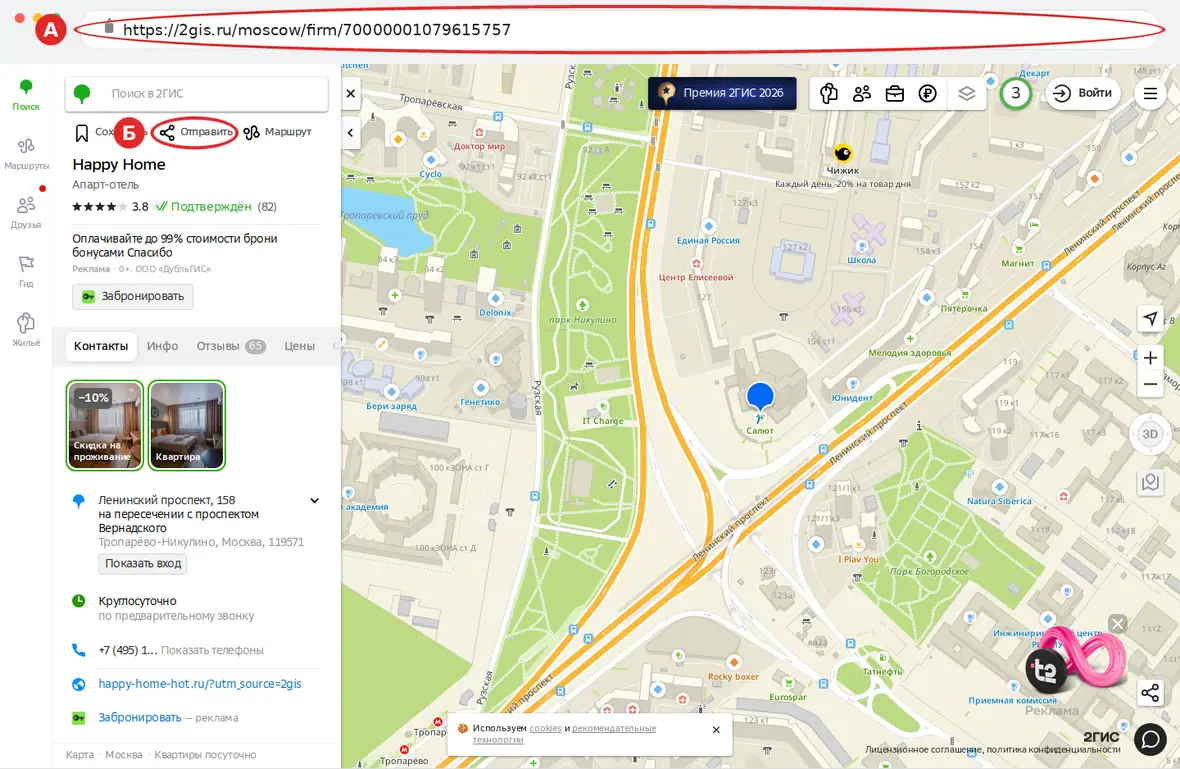Click the bookmark save icon
Screen dimensions: 1180x769
tap(81, 133)
